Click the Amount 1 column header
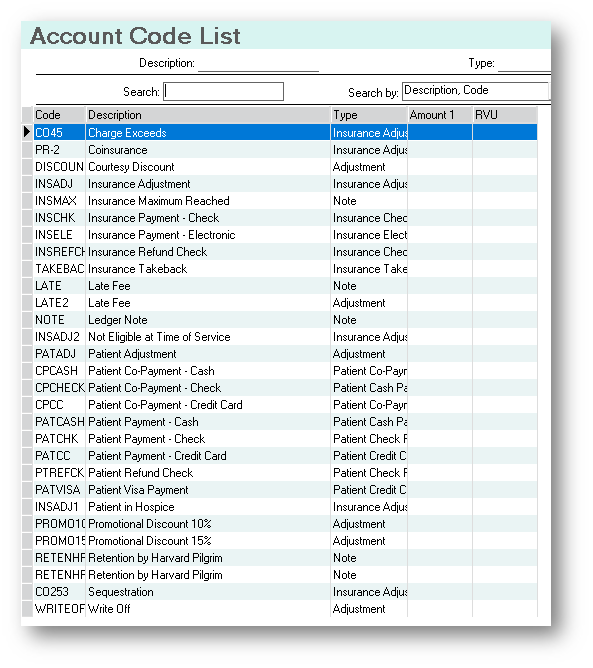The height and width of the screenshot is (668, 593). [x=440, y=115]
